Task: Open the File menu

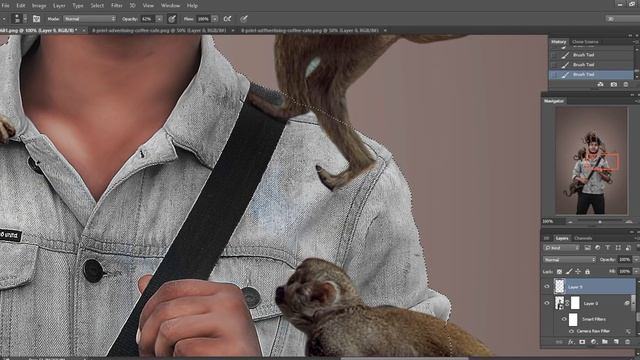Action: tap(5, 6)
